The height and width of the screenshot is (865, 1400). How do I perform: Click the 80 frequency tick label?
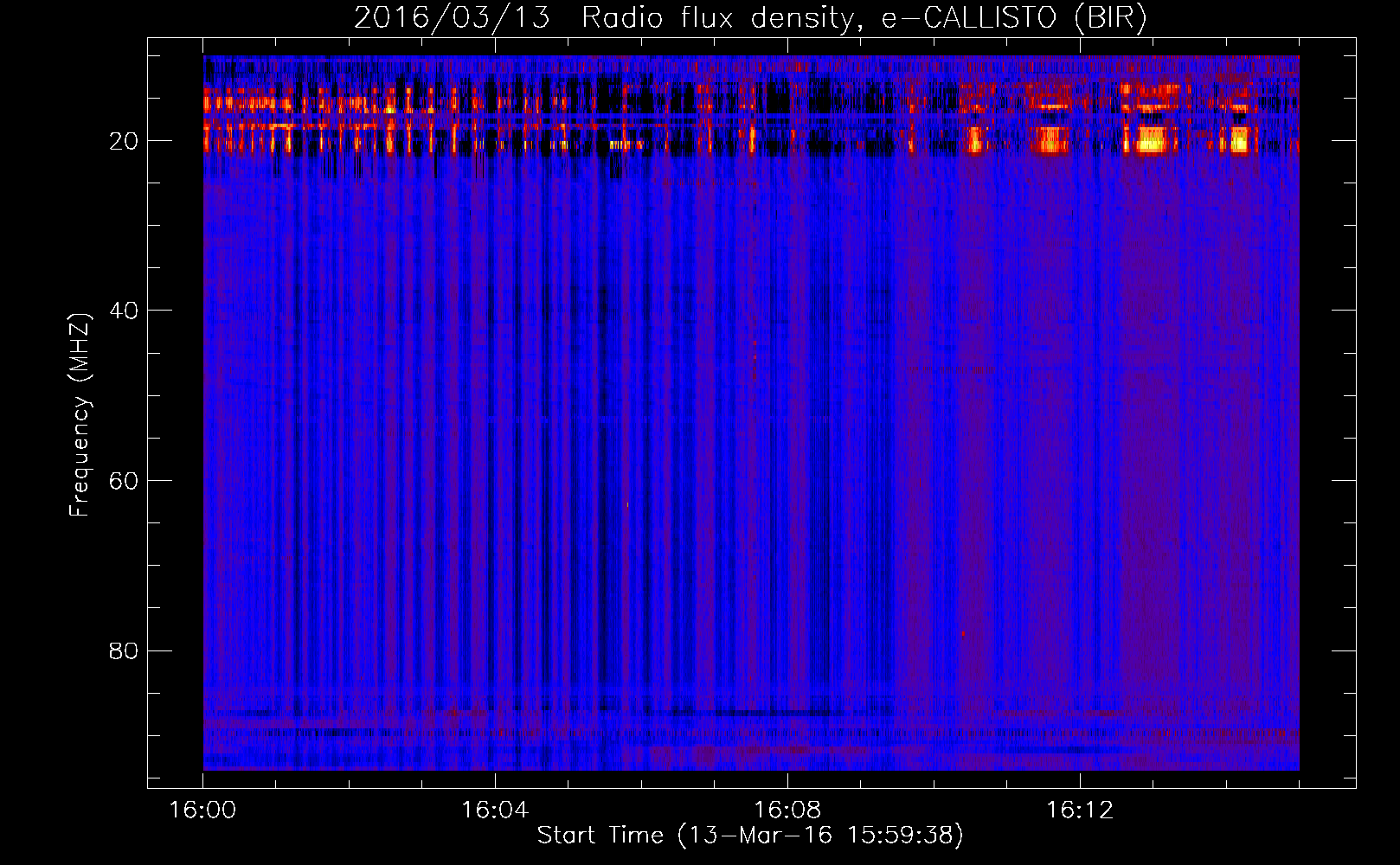coord(124,650)
